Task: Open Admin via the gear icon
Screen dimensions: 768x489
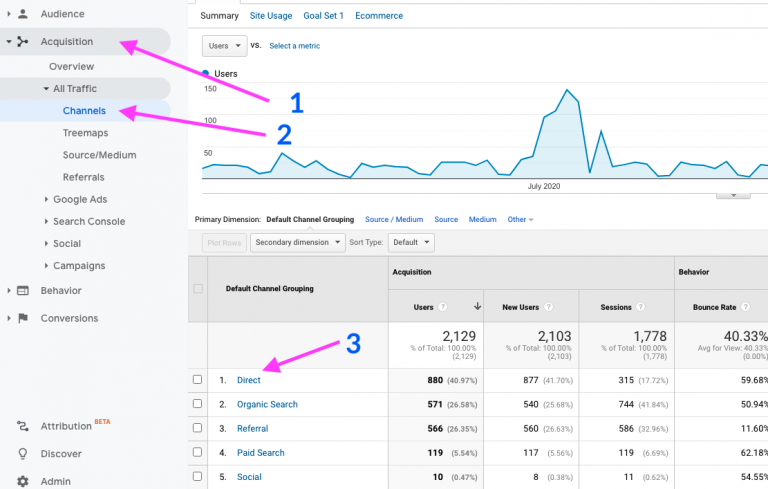Action: click(x=23, y=481)
